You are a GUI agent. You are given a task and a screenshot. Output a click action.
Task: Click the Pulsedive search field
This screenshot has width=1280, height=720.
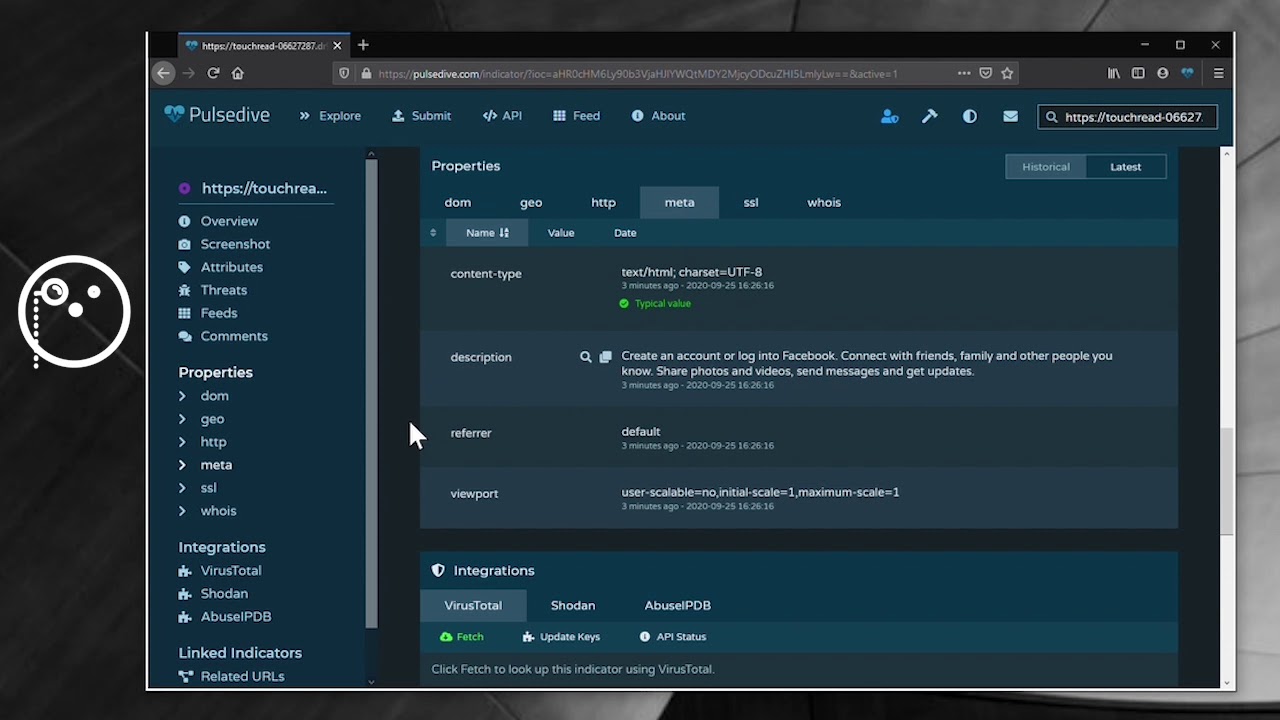click(1127, 117)
